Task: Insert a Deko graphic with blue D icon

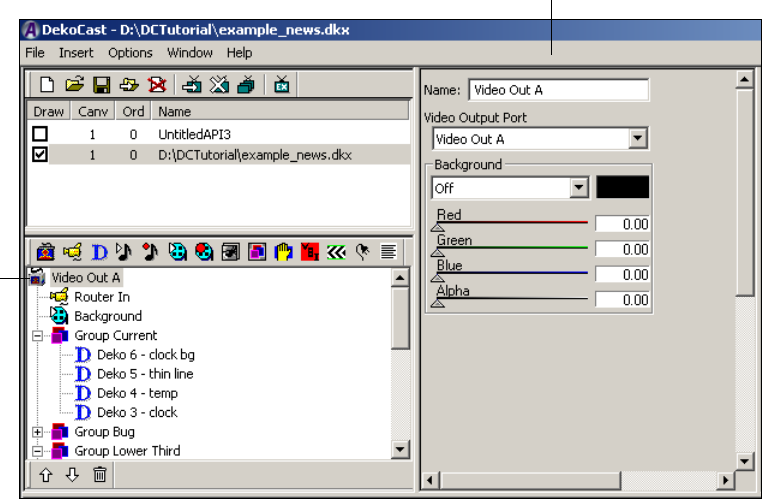Action: point(99,252)
